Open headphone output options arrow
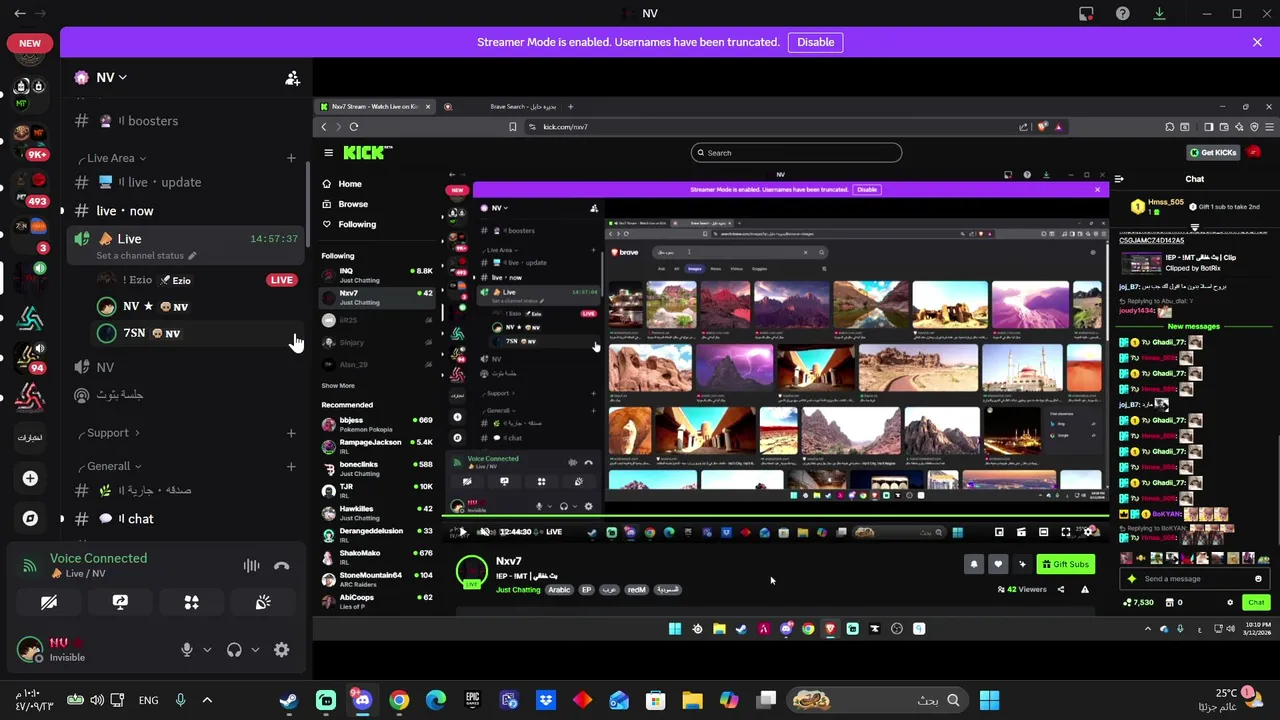The width and height of the screenshot is (1280, 720). click(255, 649)
